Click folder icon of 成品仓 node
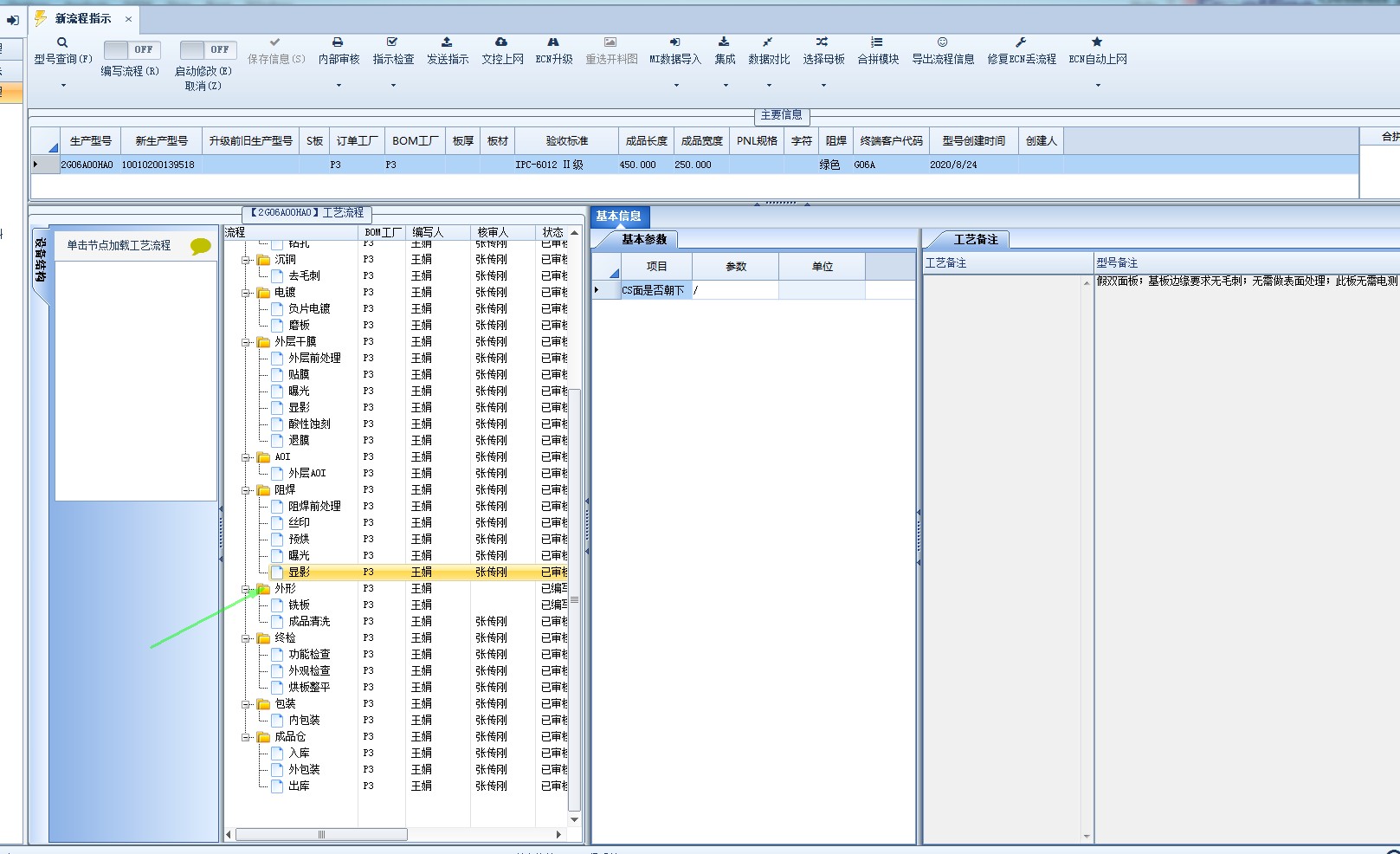This screenshot has width=1400, height=854. point(263,737)
